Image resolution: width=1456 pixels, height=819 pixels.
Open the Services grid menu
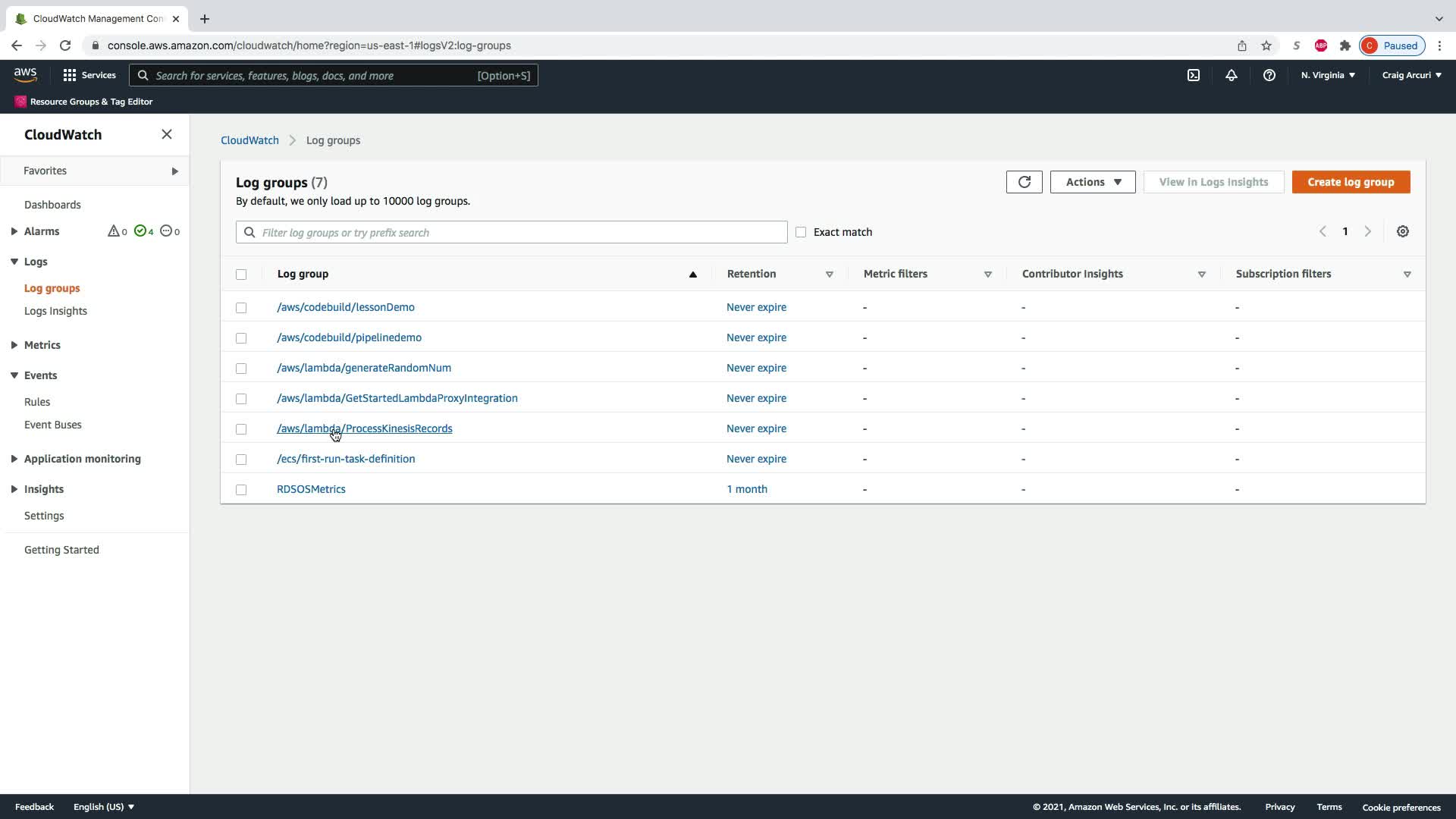89,75
